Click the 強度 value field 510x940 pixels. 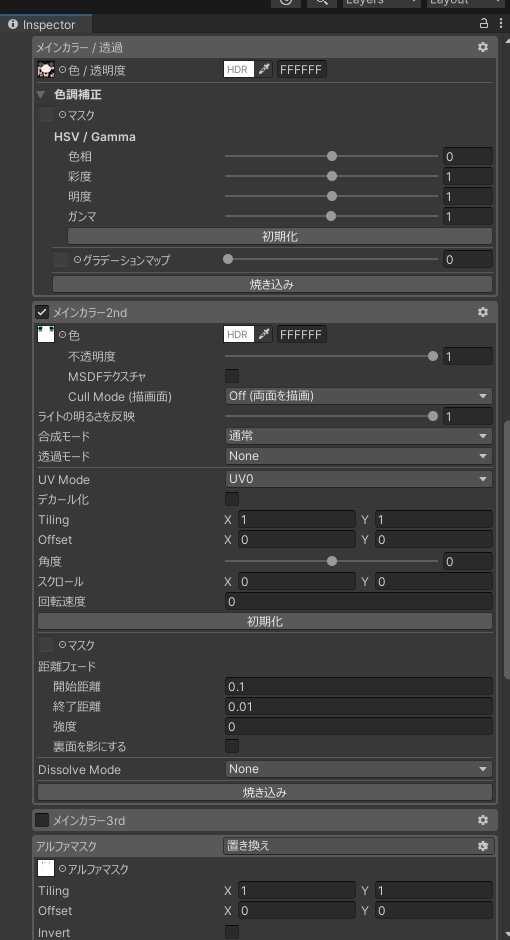coord(358,726)
